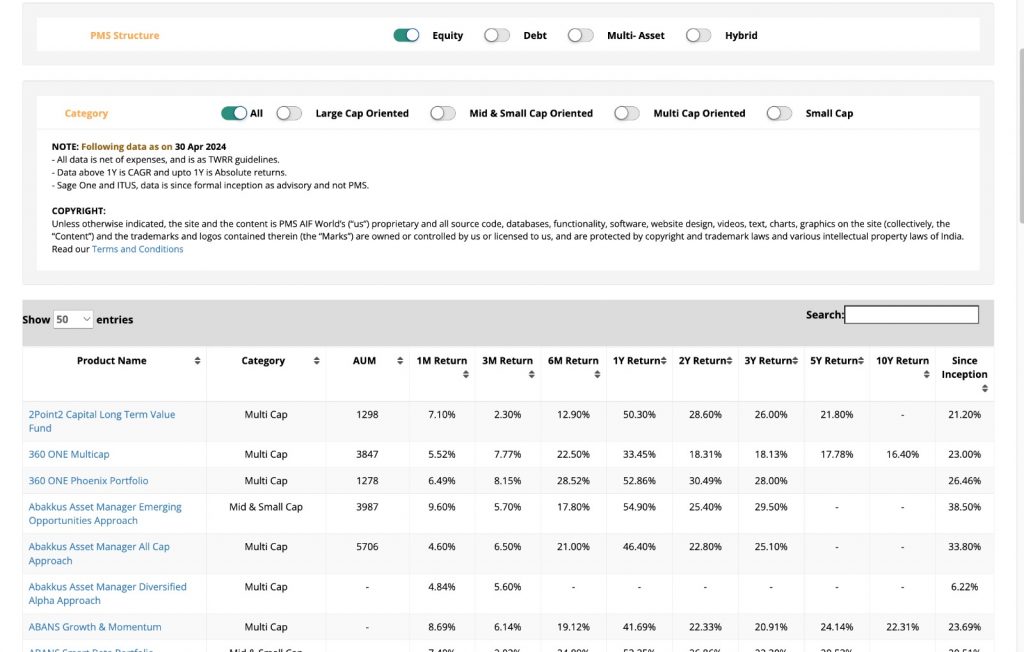Enable the Large Cap Oriented toggle
The height and width of the screenshot is (652, 1024).
click(289, 113)
